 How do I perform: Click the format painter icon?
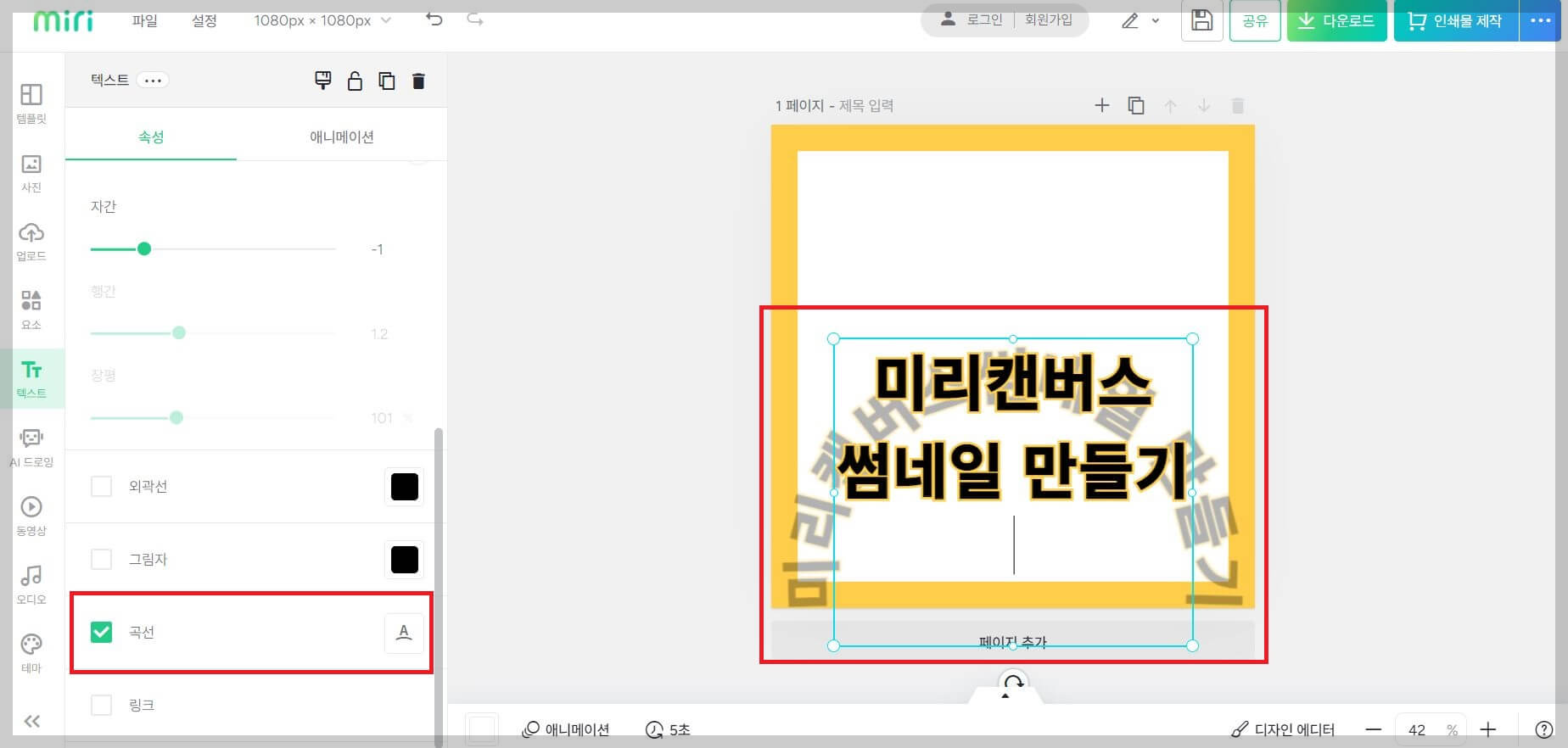tap(323, 81)
